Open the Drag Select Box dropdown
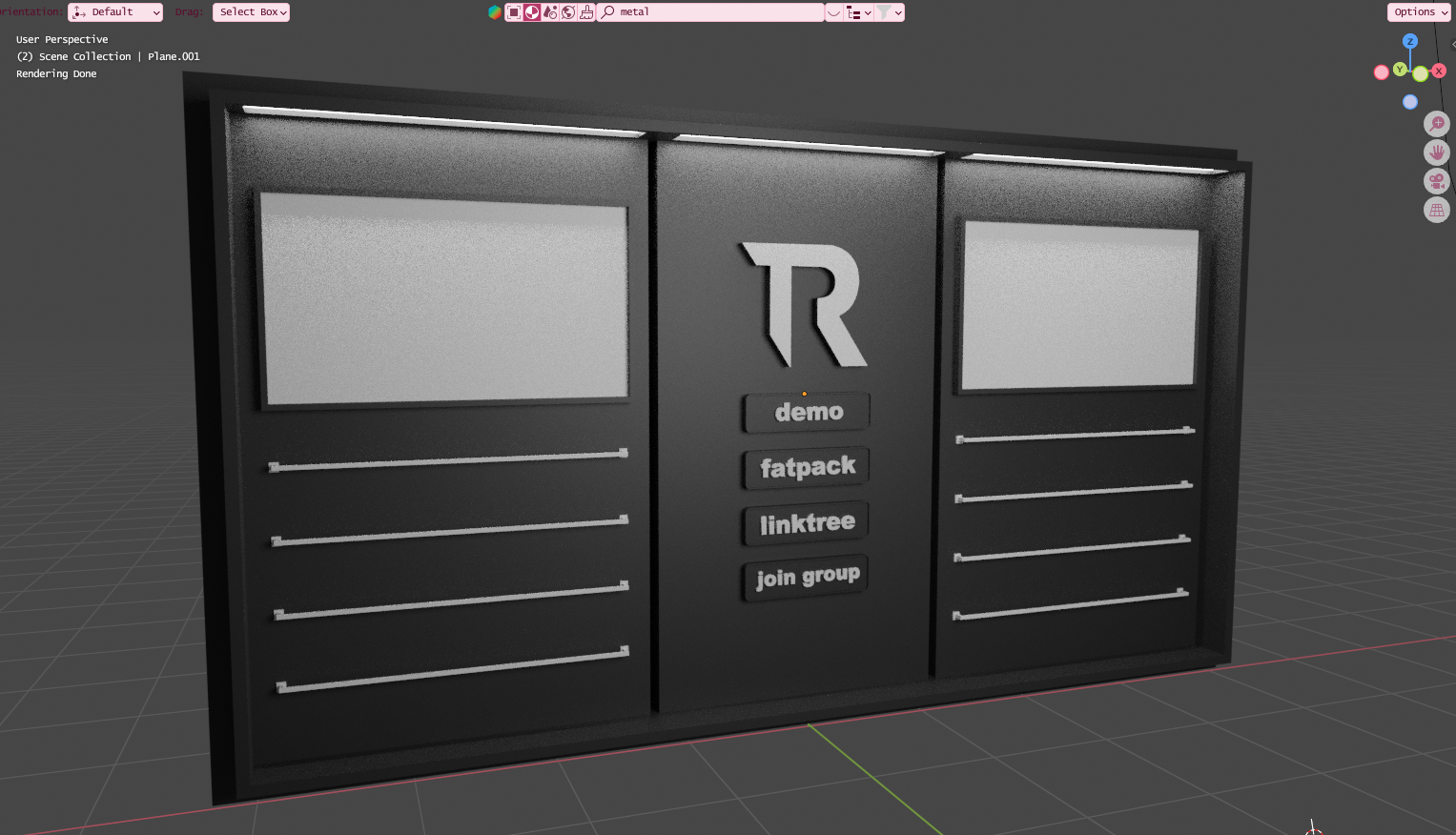 point(251,12)
